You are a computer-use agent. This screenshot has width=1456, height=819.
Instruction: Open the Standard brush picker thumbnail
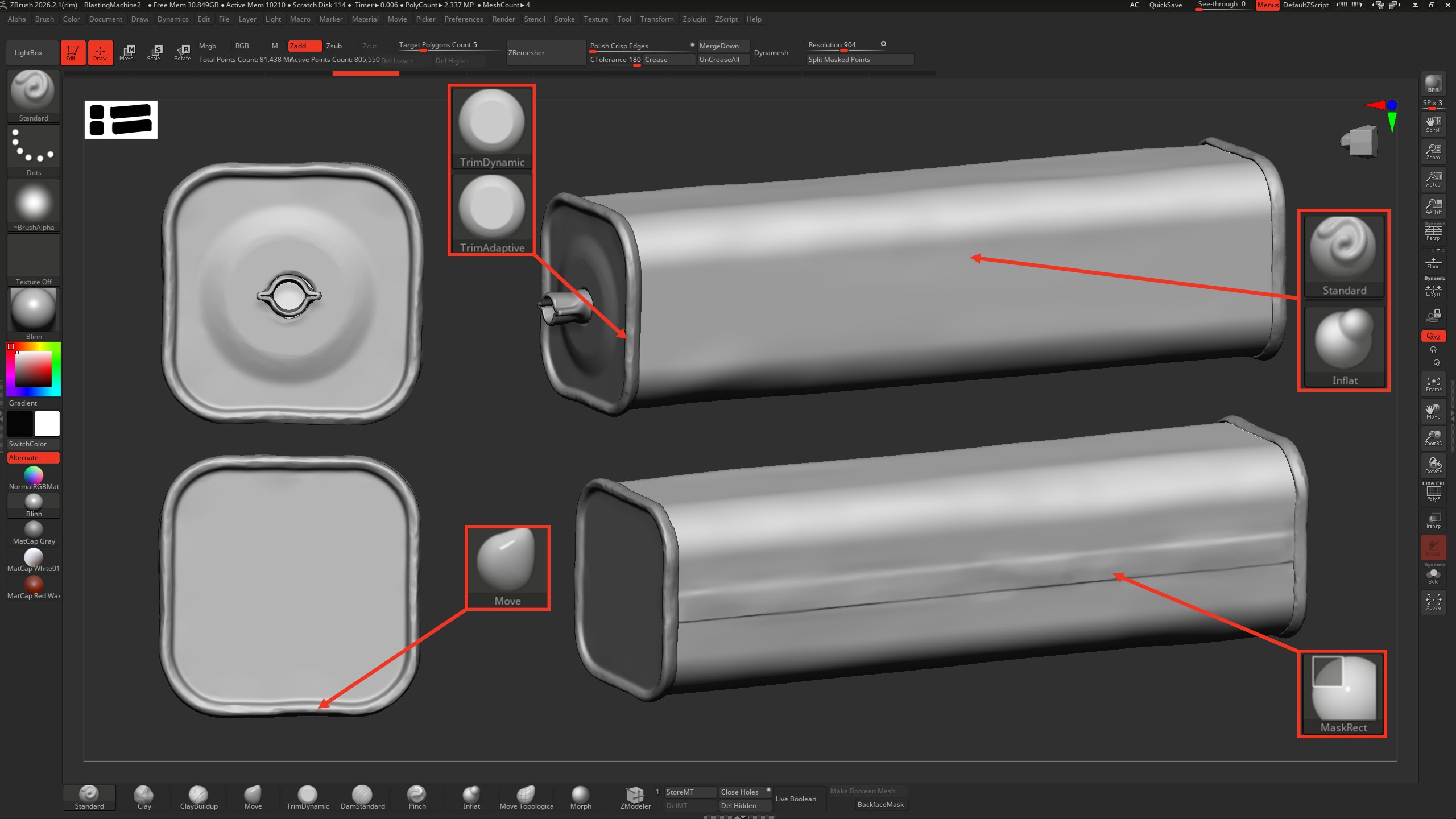pyautogui.click(x=34, y=96)
